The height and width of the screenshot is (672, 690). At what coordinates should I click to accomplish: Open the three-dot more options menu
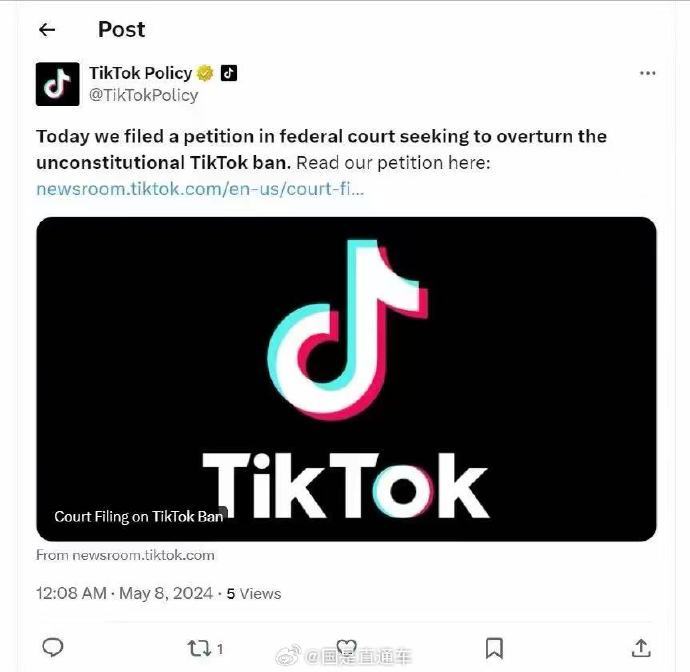coord(647,73)
